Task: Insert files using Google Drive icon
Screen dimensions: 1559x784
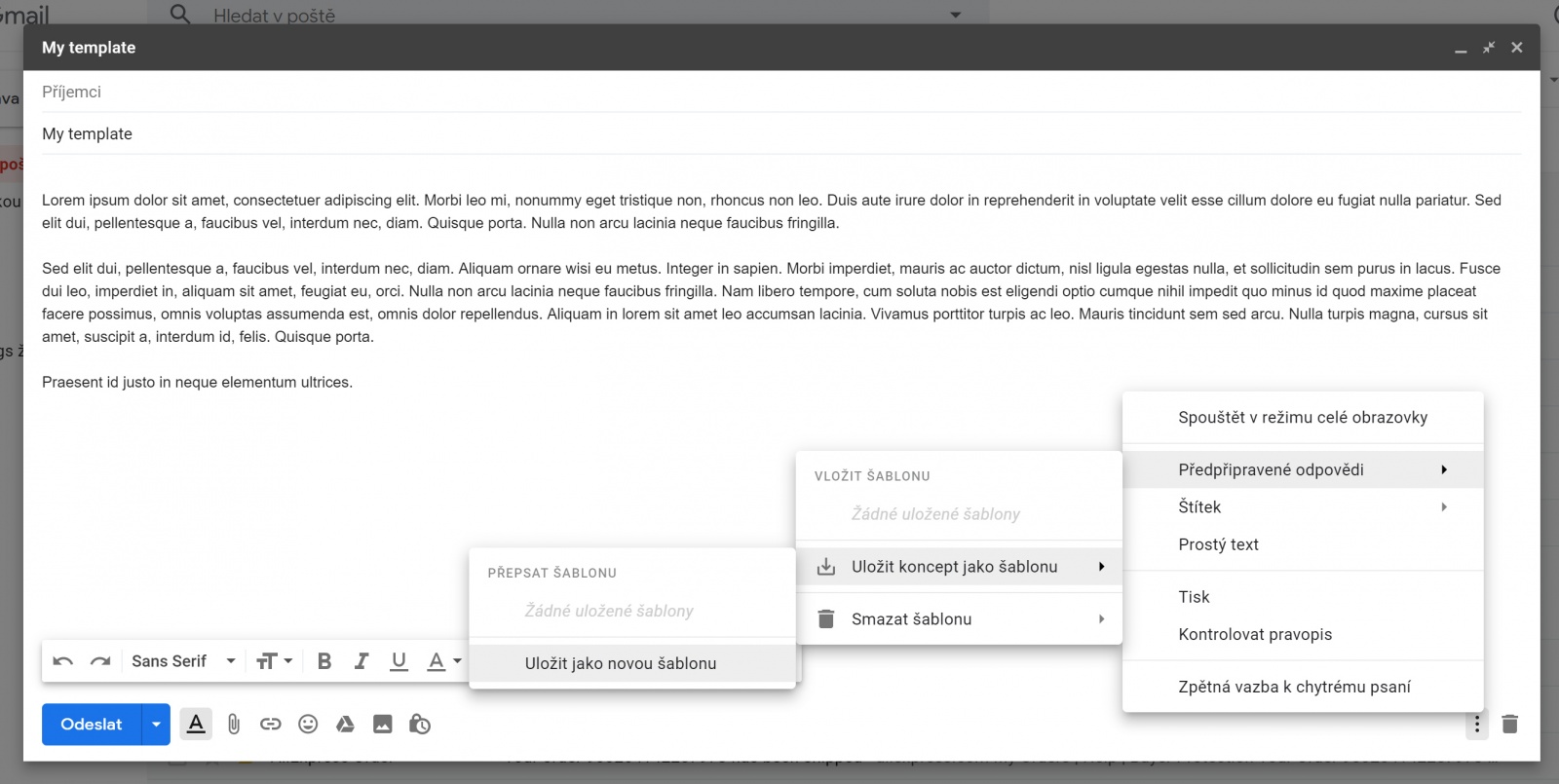Action: [345, 724]
